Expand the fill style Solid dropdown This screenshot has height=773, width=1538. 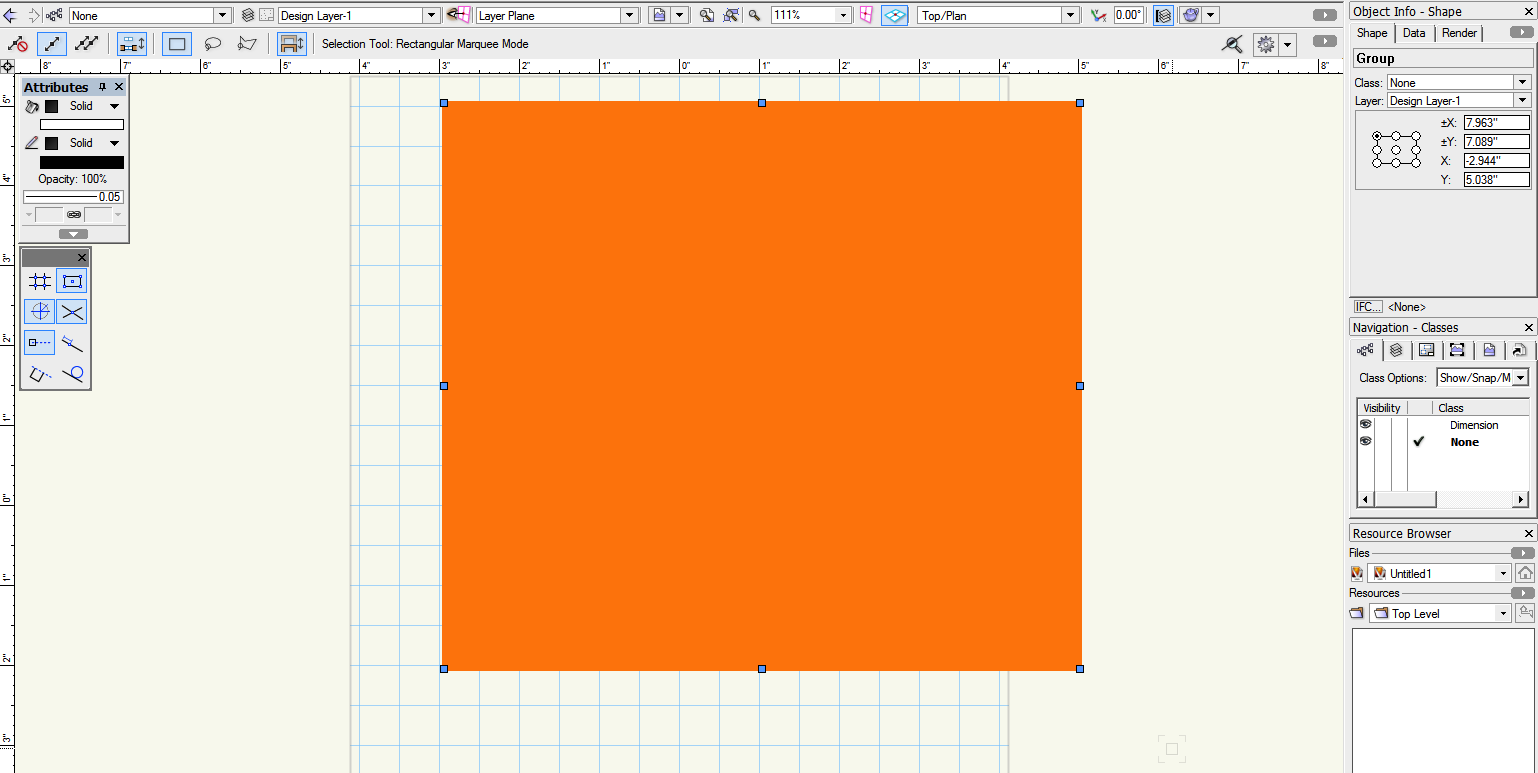pyautogui.click(x=114, y=106)
